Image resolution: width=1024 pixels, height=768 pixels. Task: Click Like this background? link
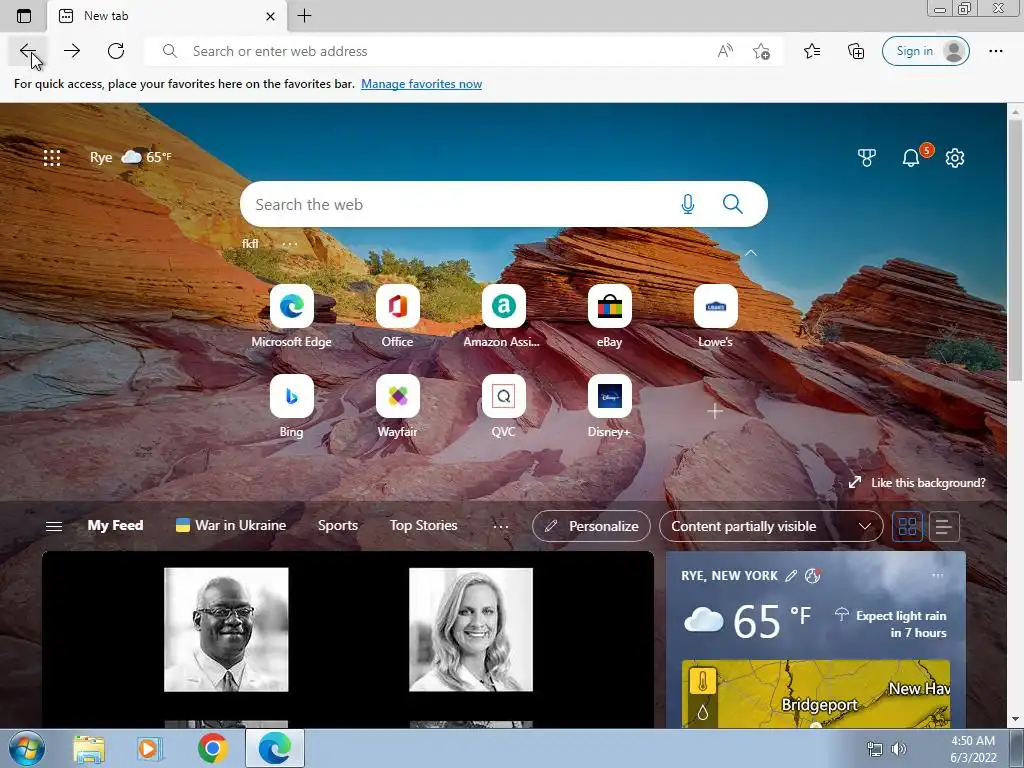click(x=918, y=483)
